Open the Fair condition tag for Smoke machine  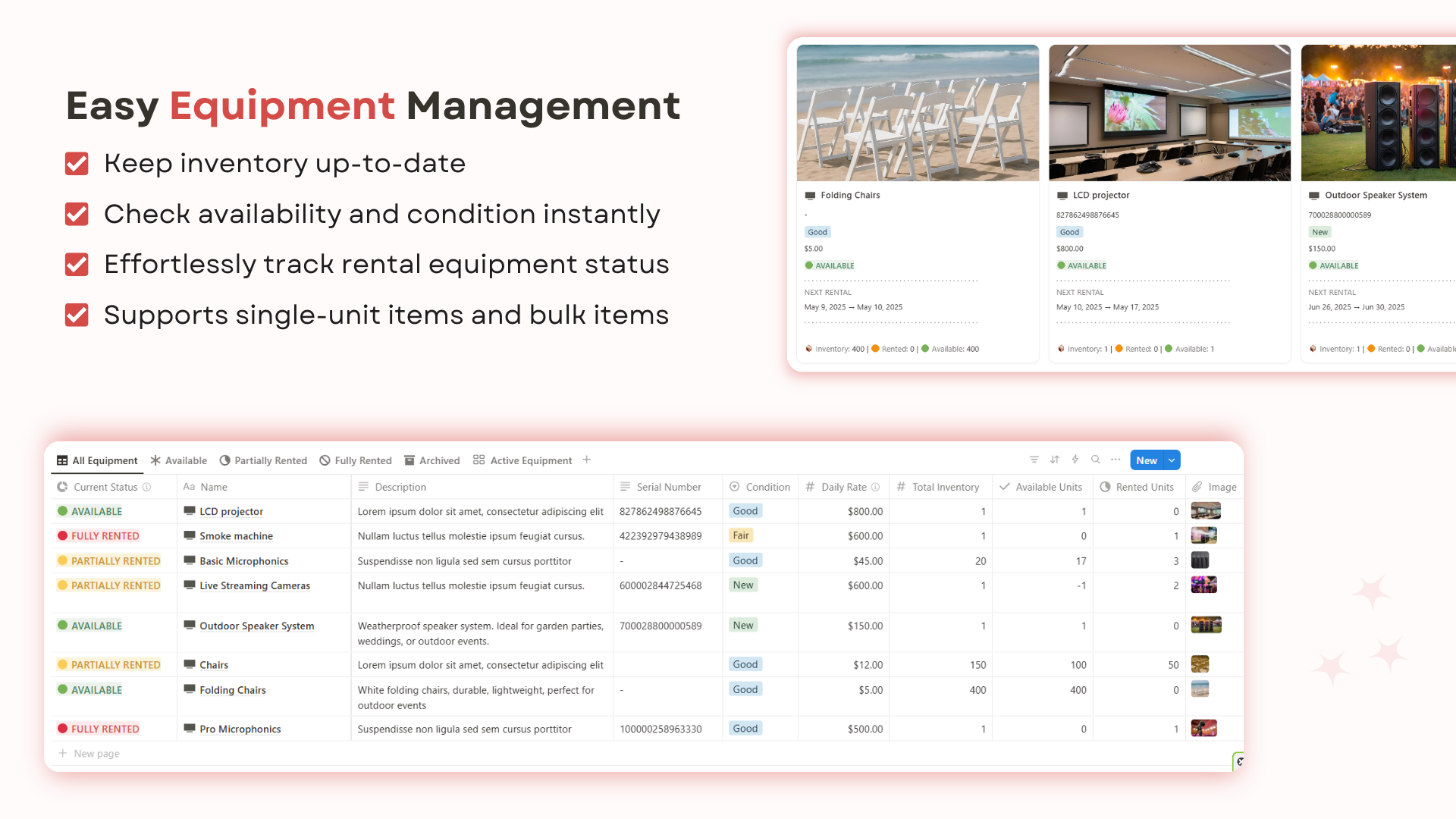[x=740, y=535]
